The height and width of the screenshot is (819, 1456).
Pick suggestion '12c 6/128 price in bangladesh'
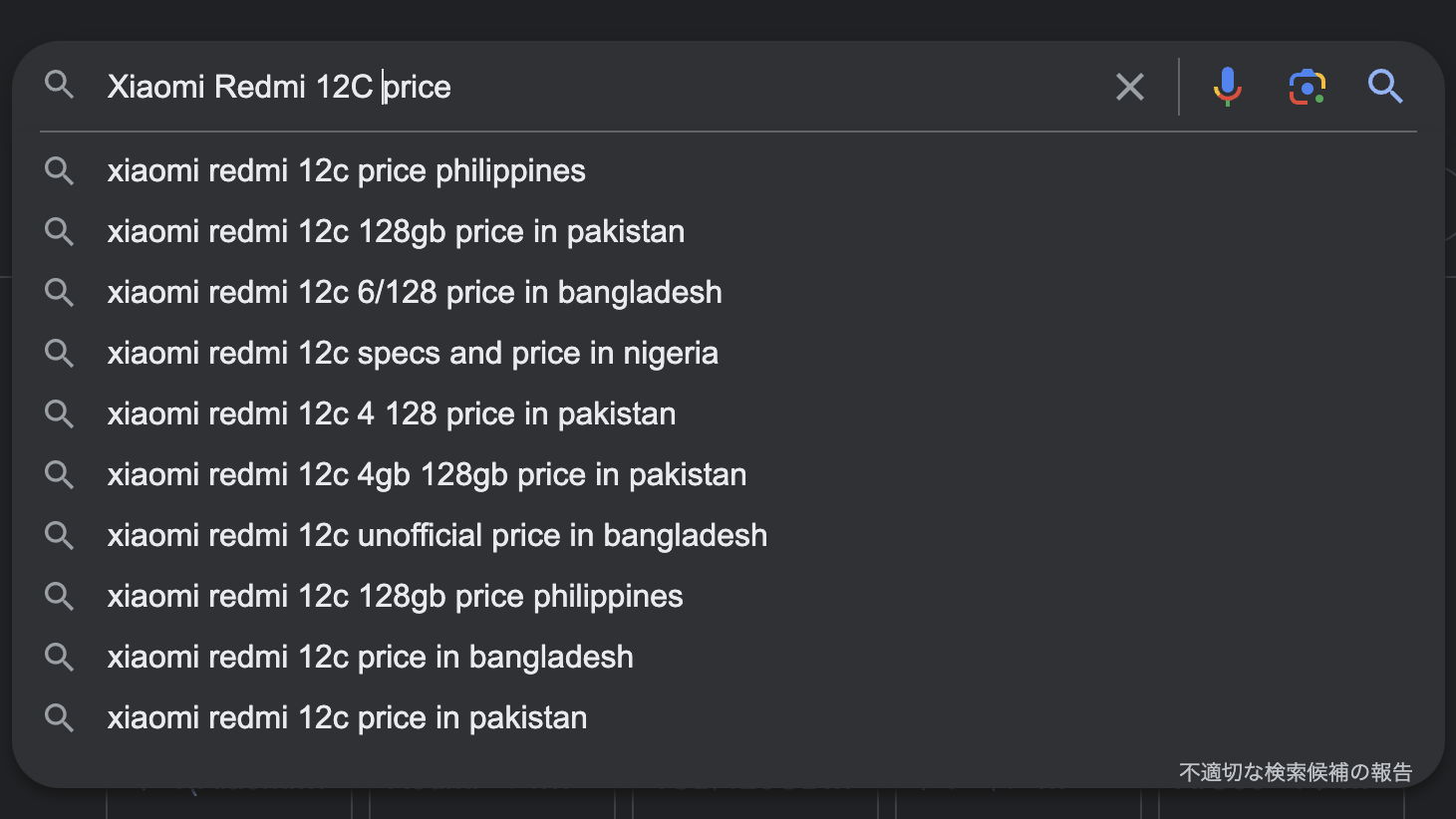point(415,293)
